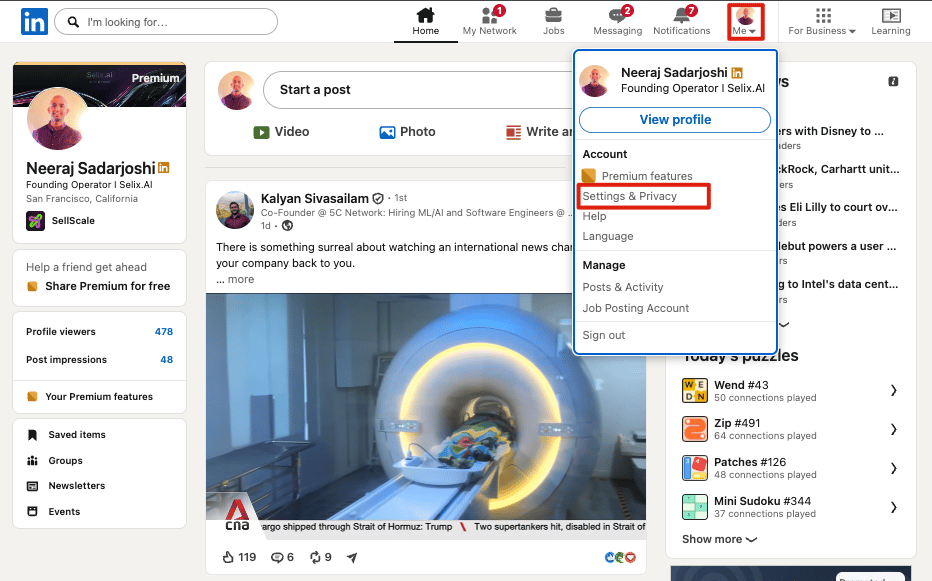Like the post with thumbs-up icon
Image resolution: width=932 pixels, height=581 pixels.
click(x=228, y=557)
